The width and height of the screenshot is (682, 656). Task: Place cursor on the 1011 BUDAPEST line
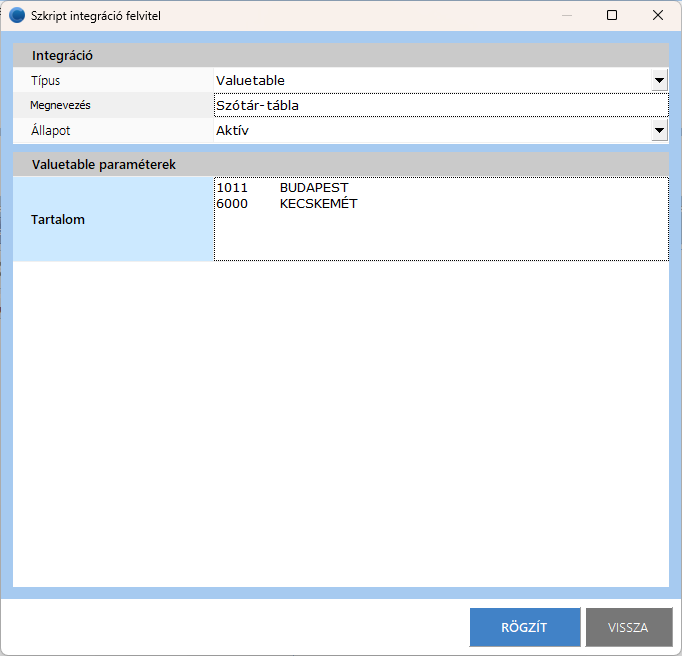coord(282,188)
